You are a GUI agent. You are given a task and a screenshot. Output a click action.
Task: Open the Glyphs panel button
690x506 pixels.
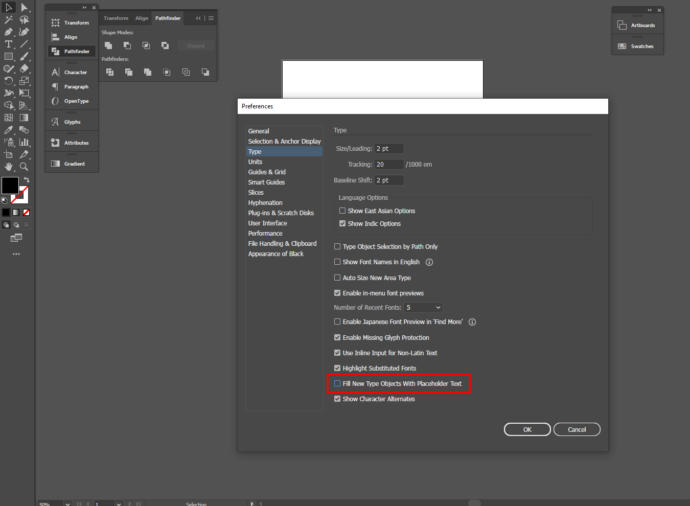click(71, 122)
